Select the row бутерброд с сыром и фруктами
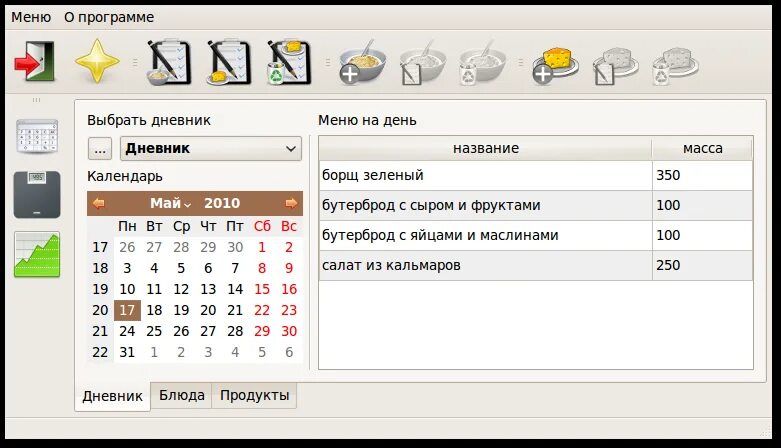The width and height of the screenshot is (781, 448). click(536, 205)
